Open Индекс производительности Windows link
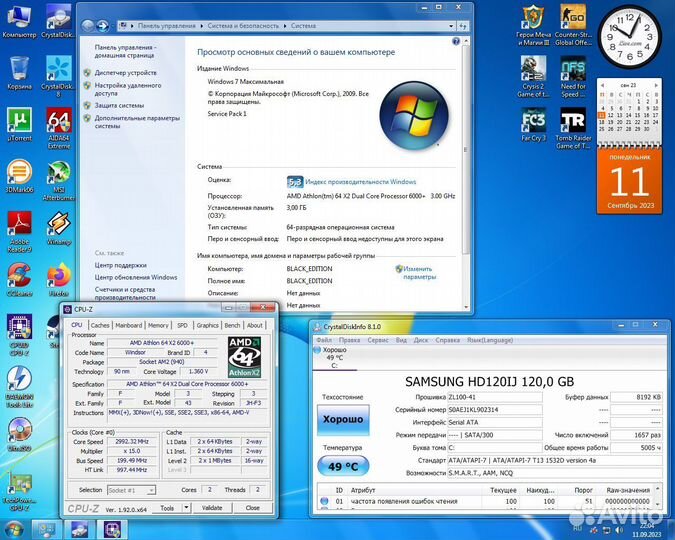The image size is (675, 540). pos(360,182)
